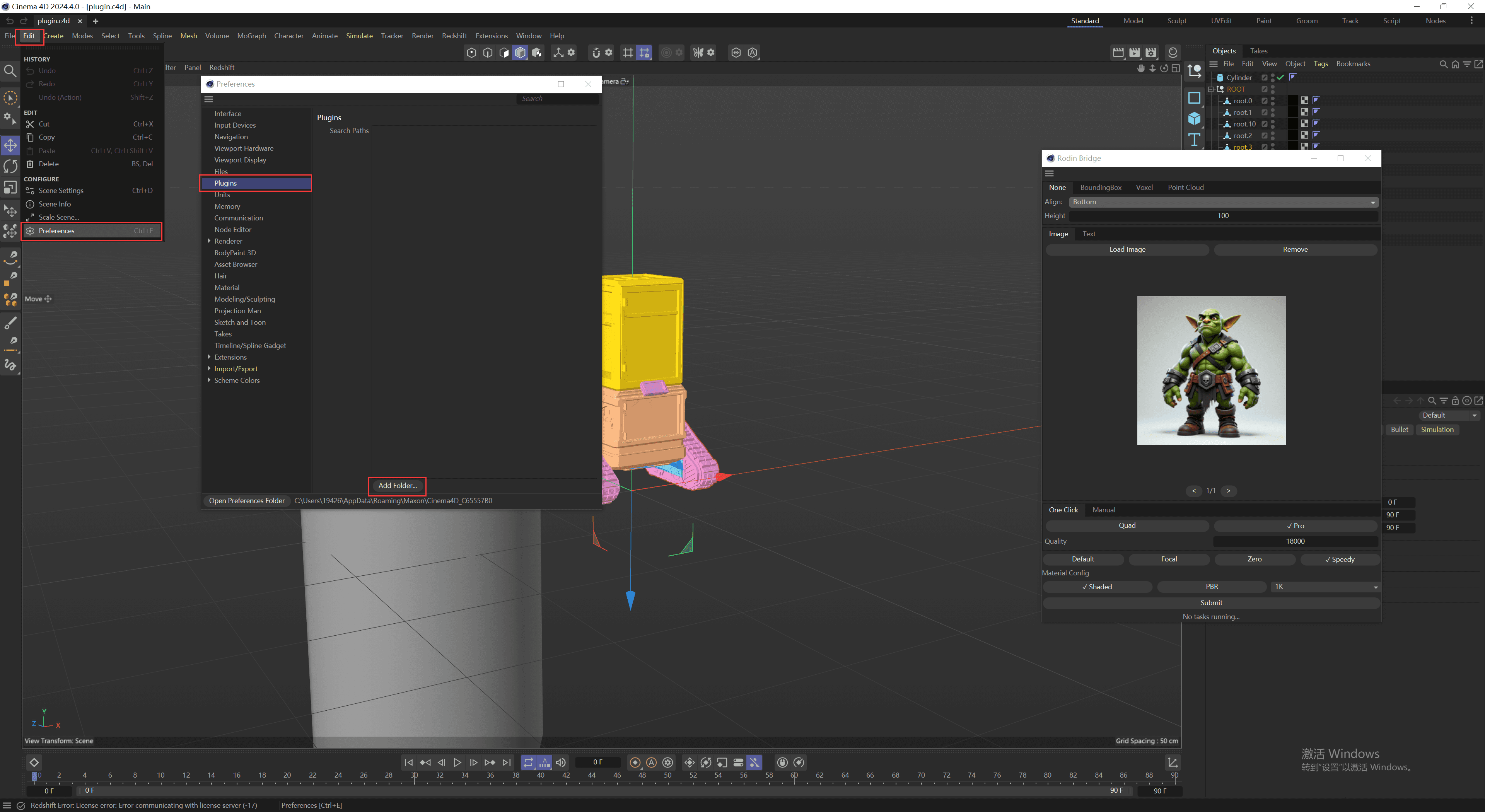
Task: Switch to the Manual tab in Rodin Bridge
Action: [1103, 510]
